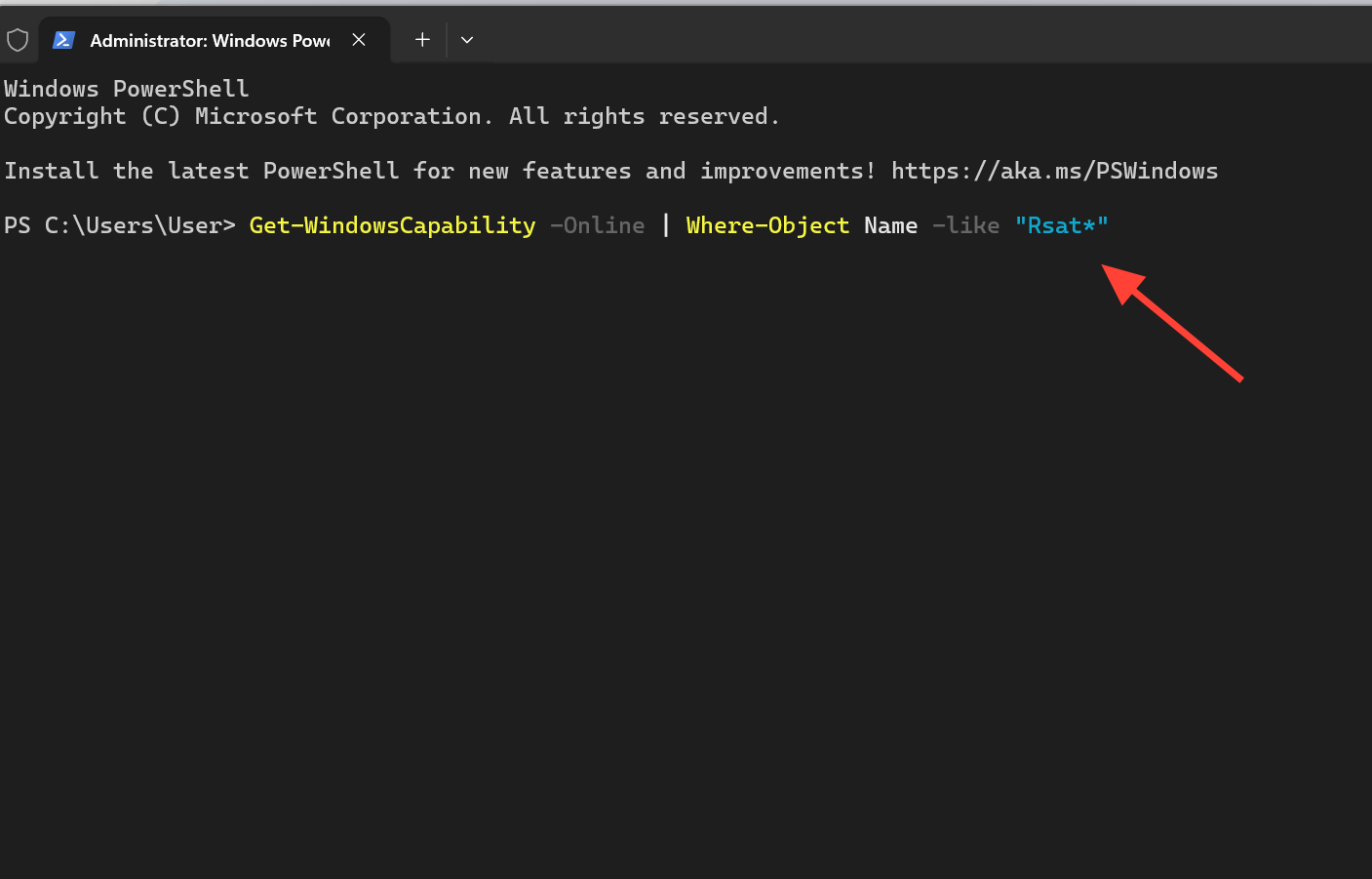
Task: Click the pipe character in the command
Action: pyautogui.click(x=666, y=225)
